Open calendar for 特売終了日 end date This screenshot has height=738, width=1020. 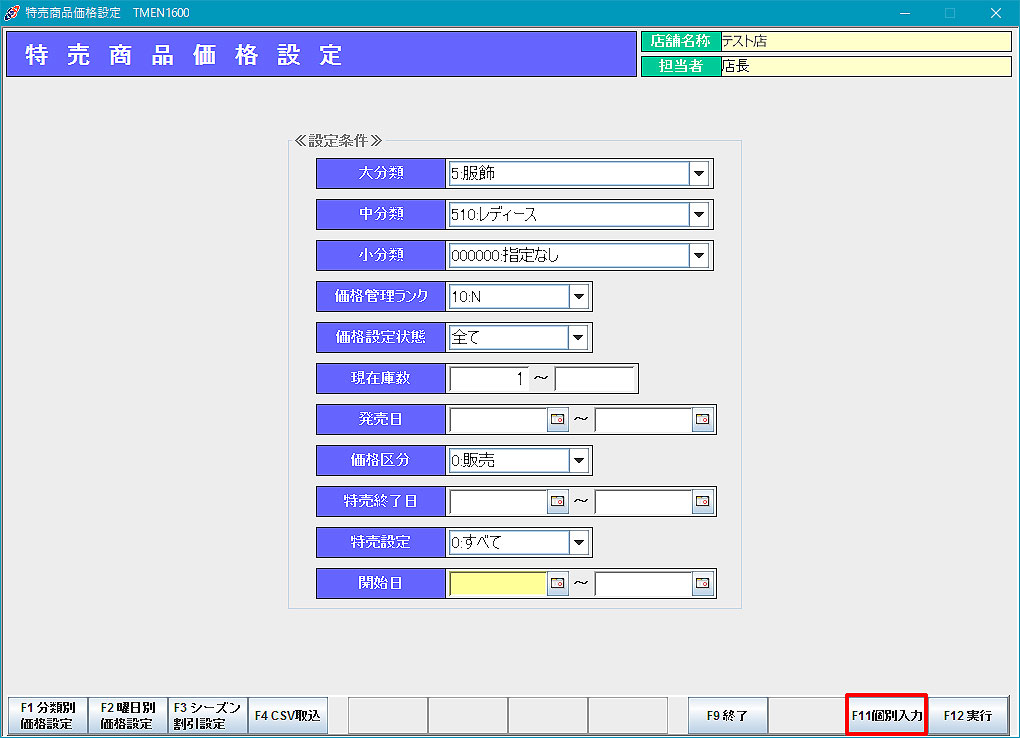(x=703, y=501)
